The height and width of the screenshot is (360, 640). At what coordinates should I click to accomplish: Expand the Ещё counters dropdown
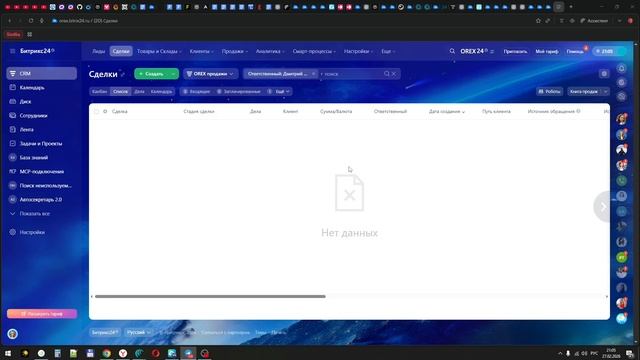279,91
